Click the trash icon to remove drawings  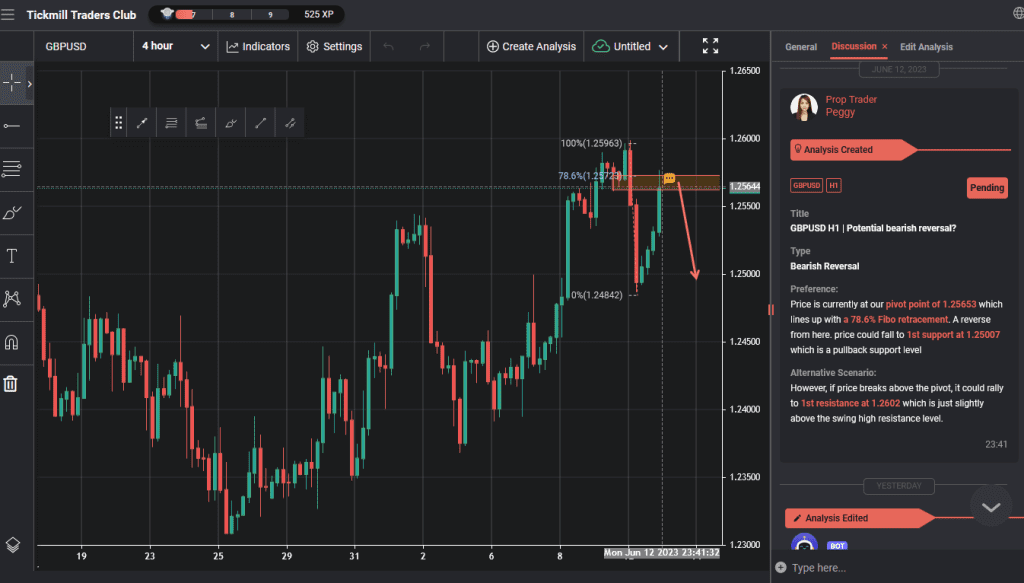(x=14, y=383)
